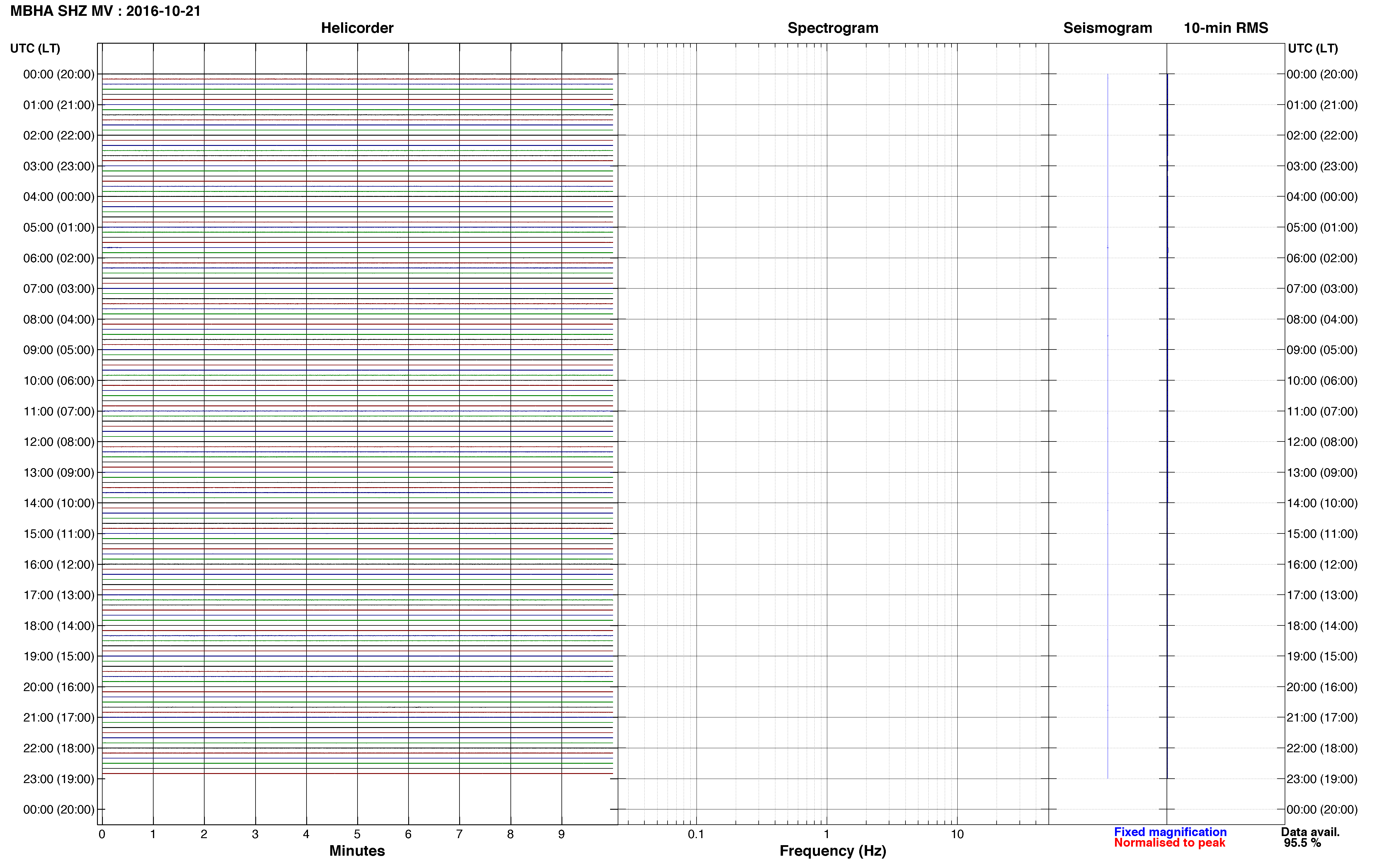Screen dimensions: 1389x868
Task: Click 19:00 (15:00) on the right time axis
Action: click(1322, 656)
